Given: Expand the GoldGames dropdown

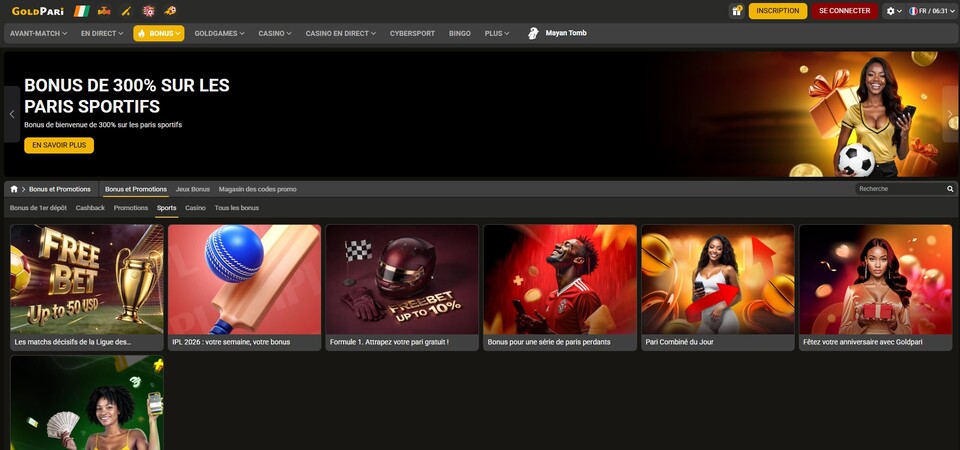Looking at the screenshot, I should tap(219, 34).
